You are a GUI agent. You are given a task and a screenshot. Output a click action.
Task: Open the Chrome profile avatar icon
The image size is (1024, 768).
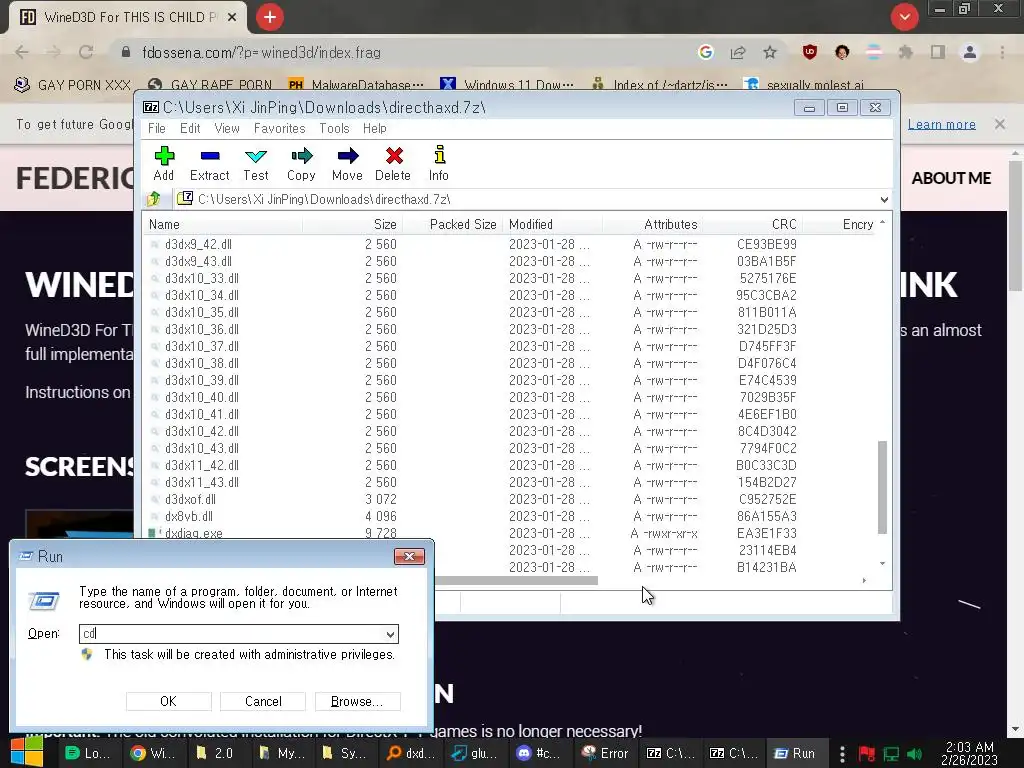970,52
